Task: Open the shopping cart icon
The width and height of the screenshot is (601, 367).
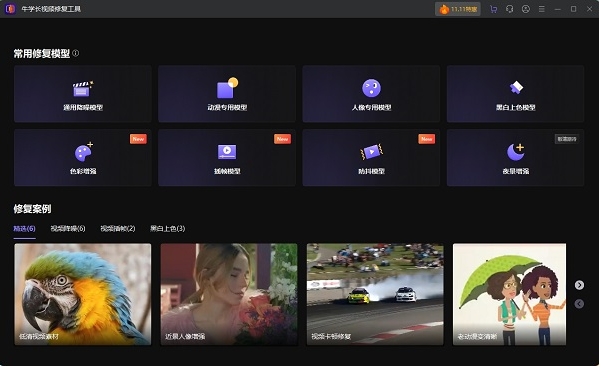Action: pyautogui.click(x=494, y=9)
